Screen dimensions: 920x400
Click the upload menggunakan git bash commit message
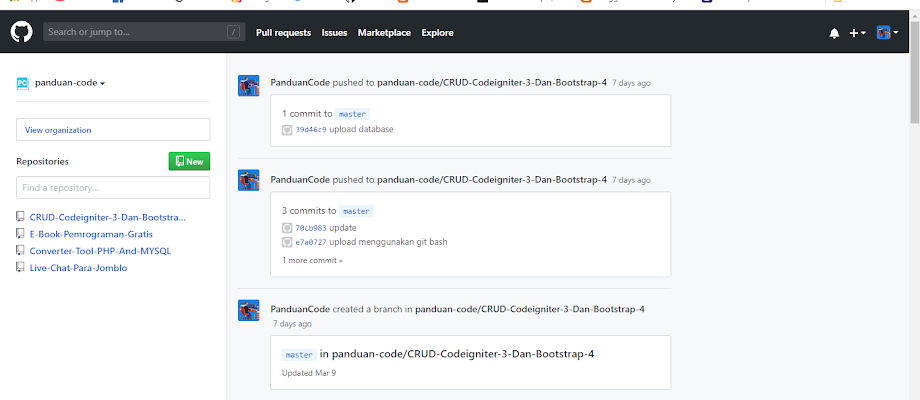pos(388,242)
